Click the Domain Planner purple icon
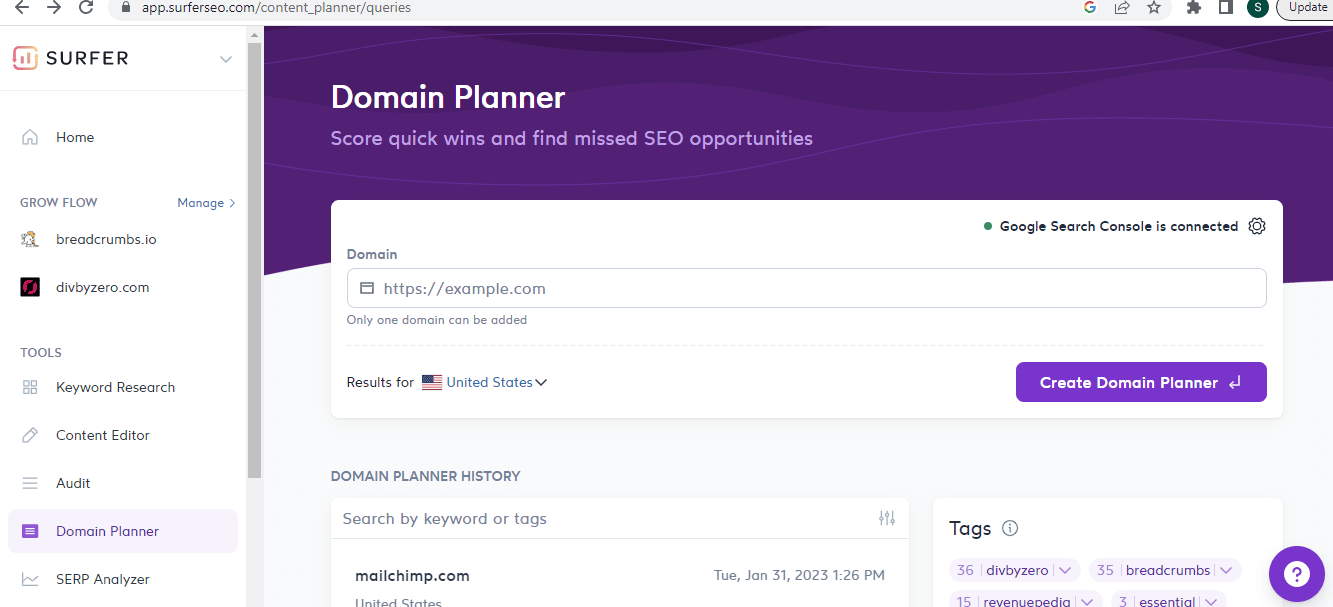Screen dimensions: 1333x607 pos(30,531)
